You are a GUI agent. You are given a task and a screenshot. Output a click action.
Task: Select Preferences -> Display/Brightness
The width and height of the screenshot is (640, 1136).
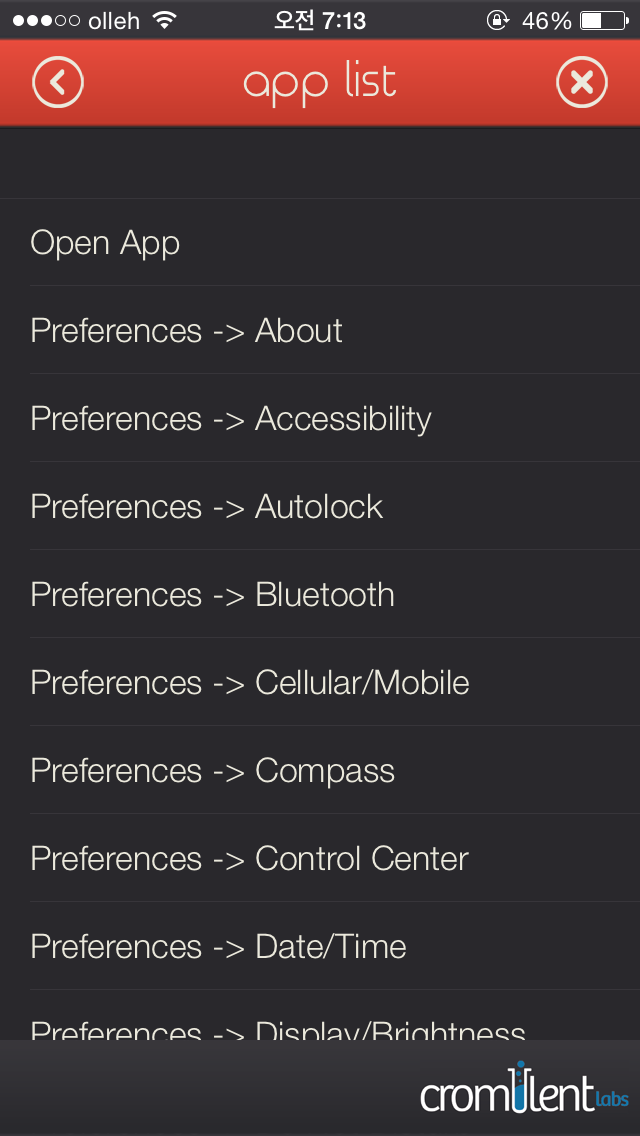click(x=320, y=1015)
